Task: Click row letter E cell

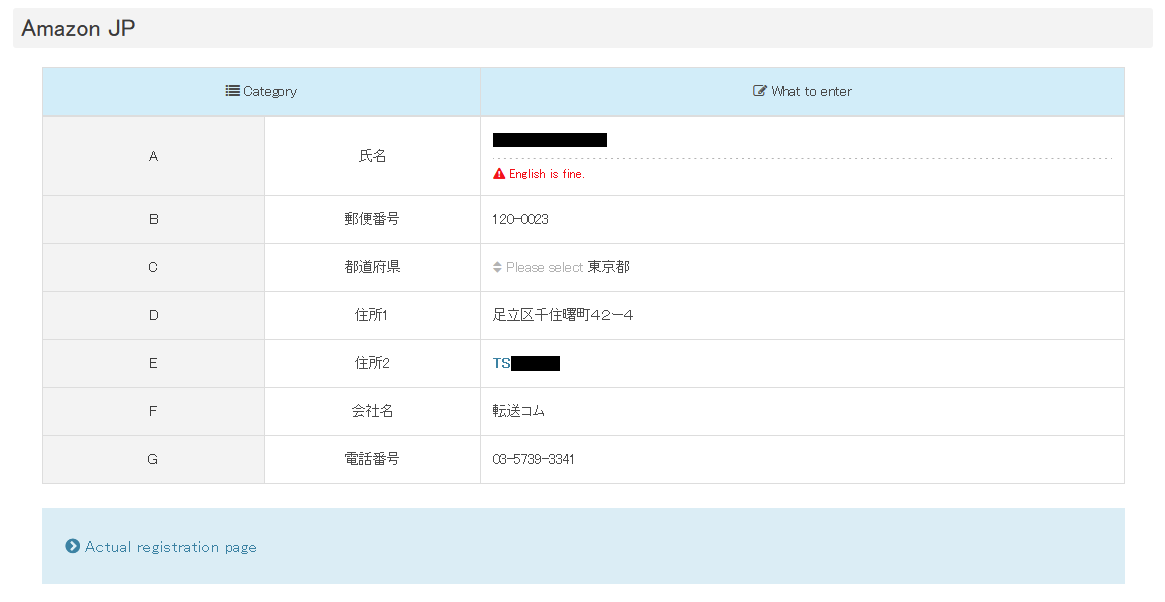Action: pos(153,363)
